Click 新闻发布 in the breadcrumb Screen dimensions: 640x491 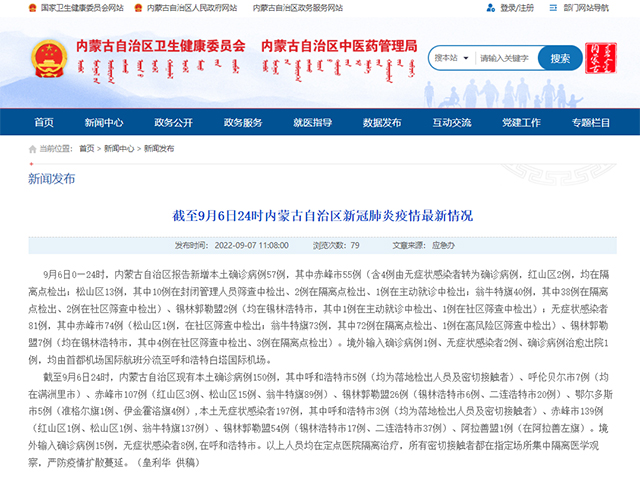(x=159, y=149)
